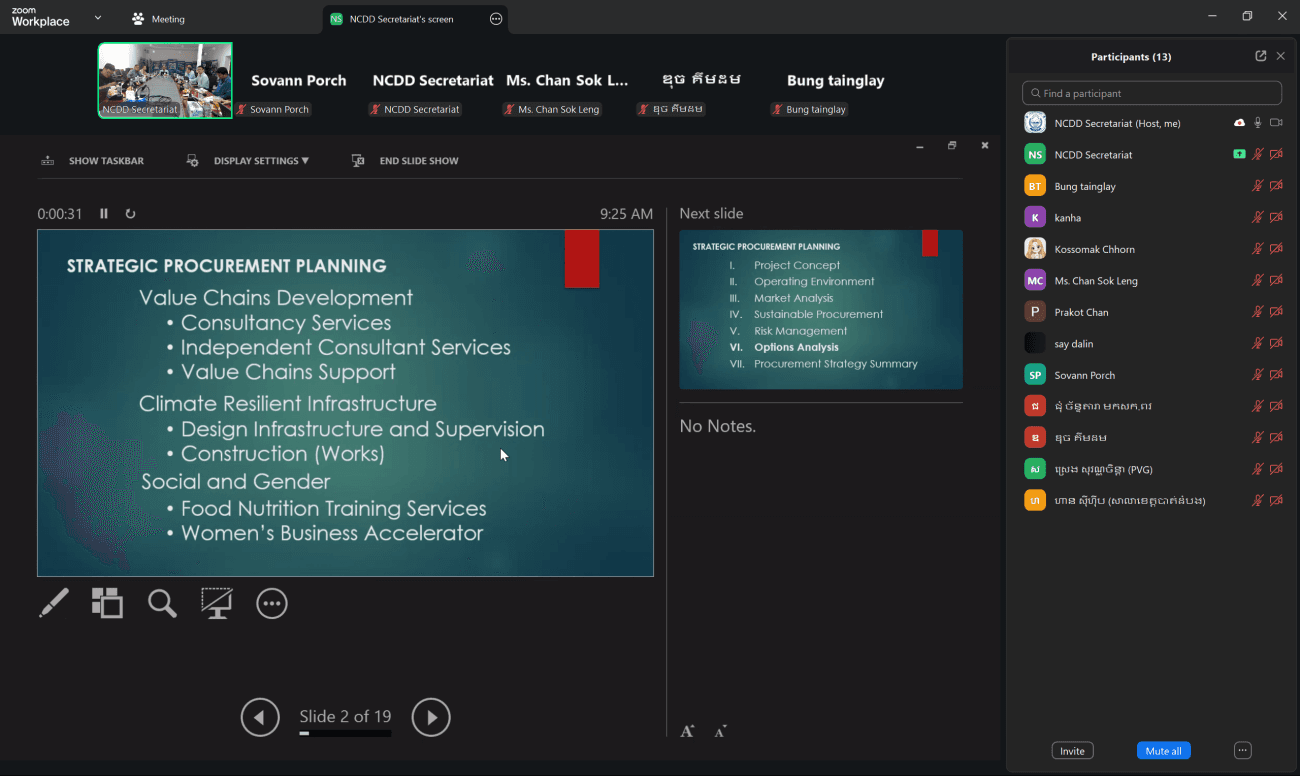Pause the slide show timer
Image resolution: width=1300 pixels, height=776 pixels.
coord(104,214)
